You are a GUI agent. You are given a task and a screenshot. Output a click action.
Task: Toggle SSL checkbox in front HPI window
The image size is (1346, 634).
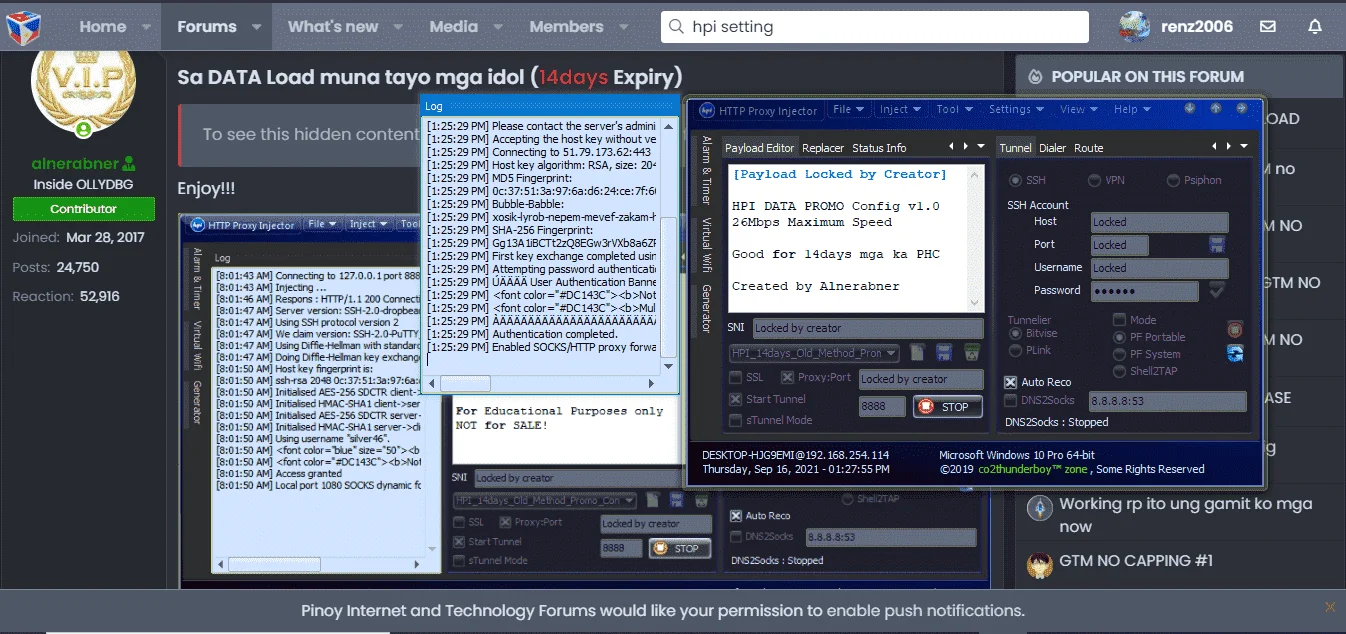point(736,378)
